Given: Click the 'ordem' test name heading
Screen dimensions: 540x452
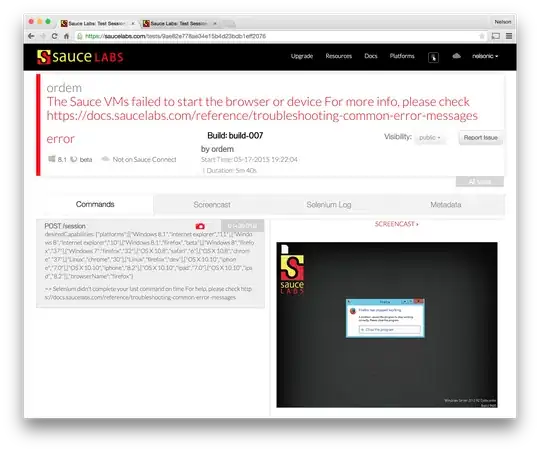Looking at the screenshot, I should pyautogui.click(x=64, y=88).
